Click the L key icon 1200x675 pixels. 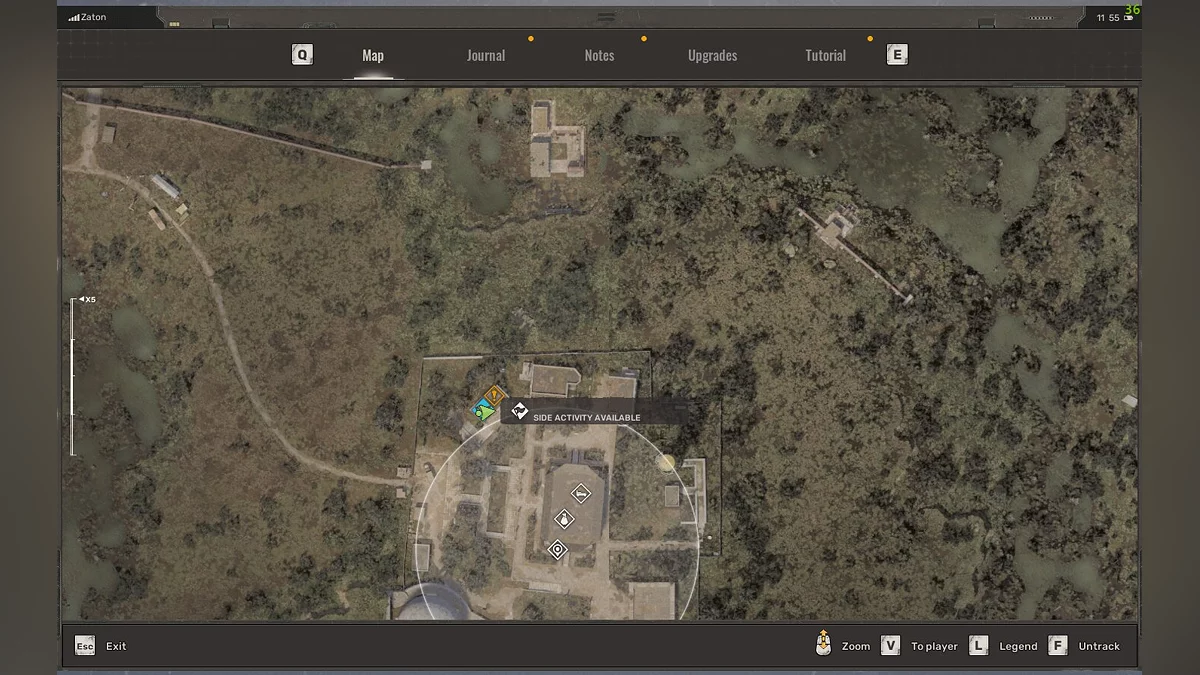[978, 646]
